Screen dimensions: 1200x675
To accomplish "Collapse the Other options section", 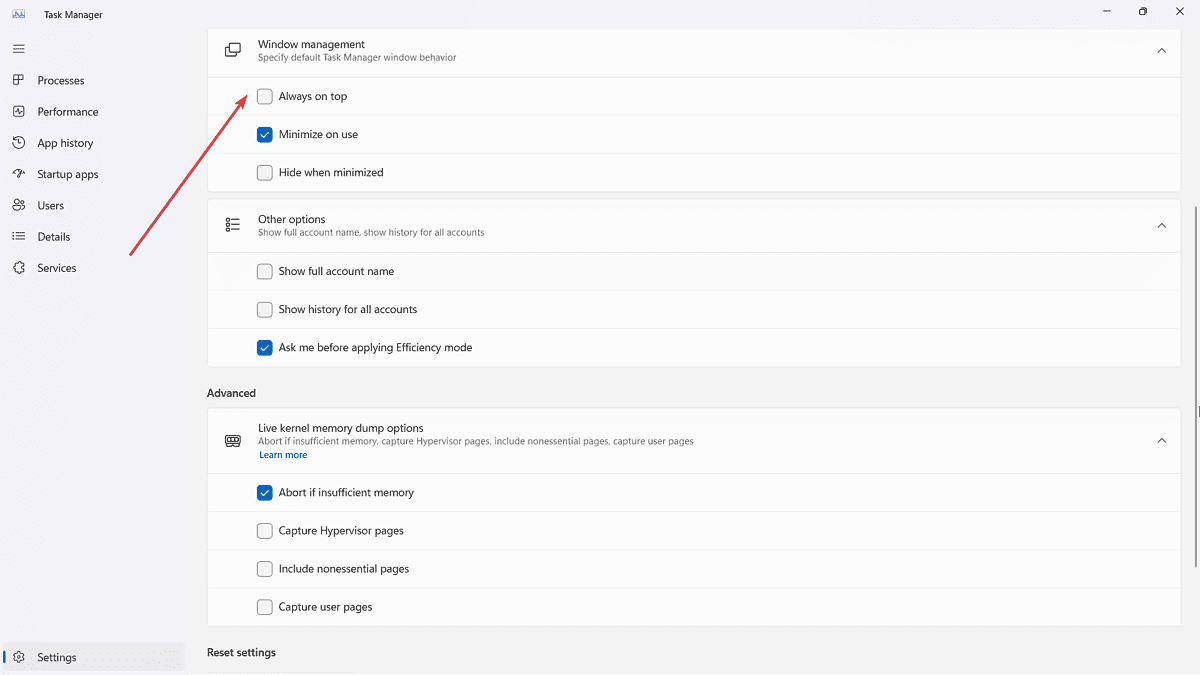I will (x=1161, y=225).
